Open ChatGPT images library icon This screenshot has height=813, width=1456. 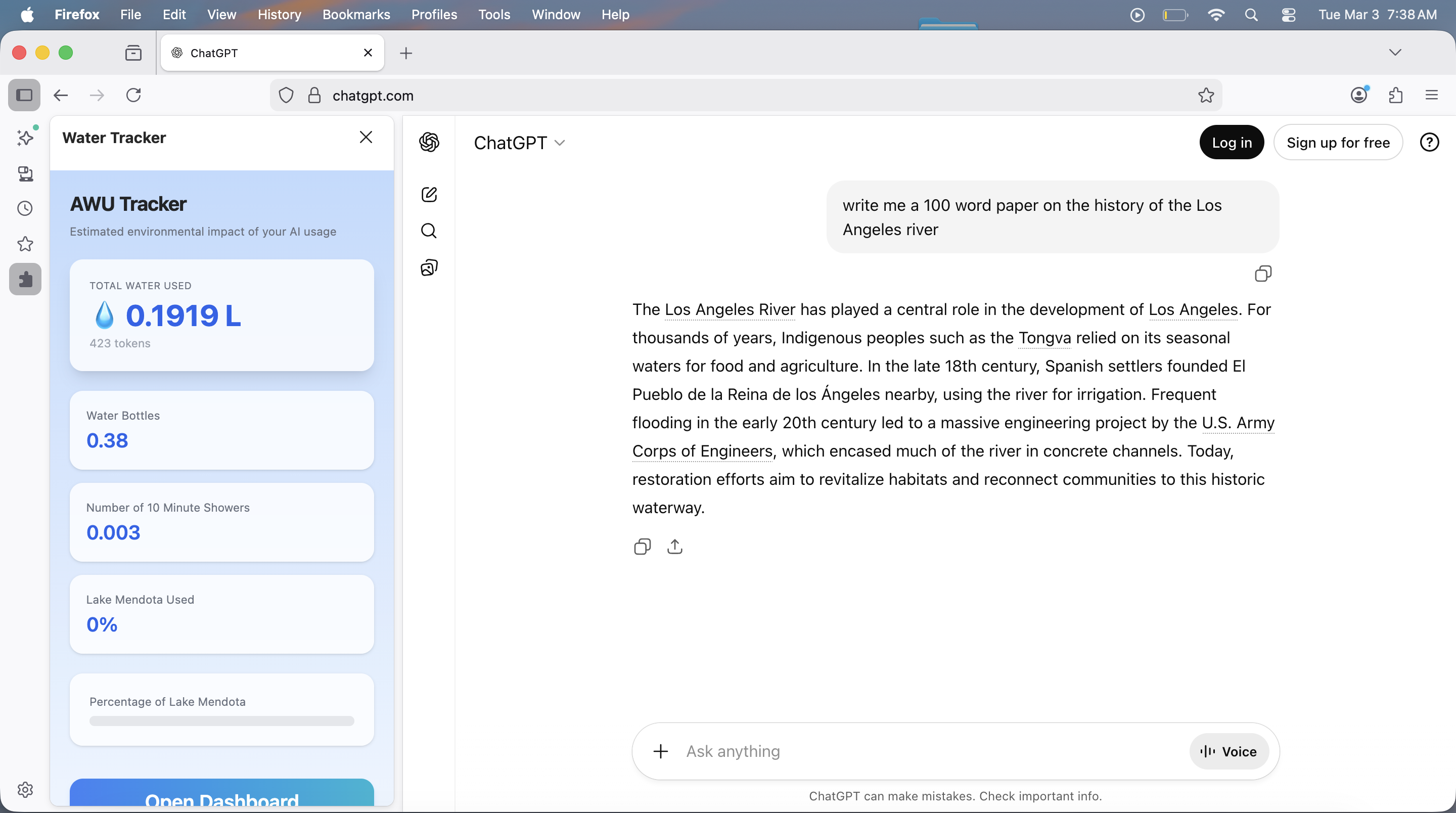coord(429,267)
